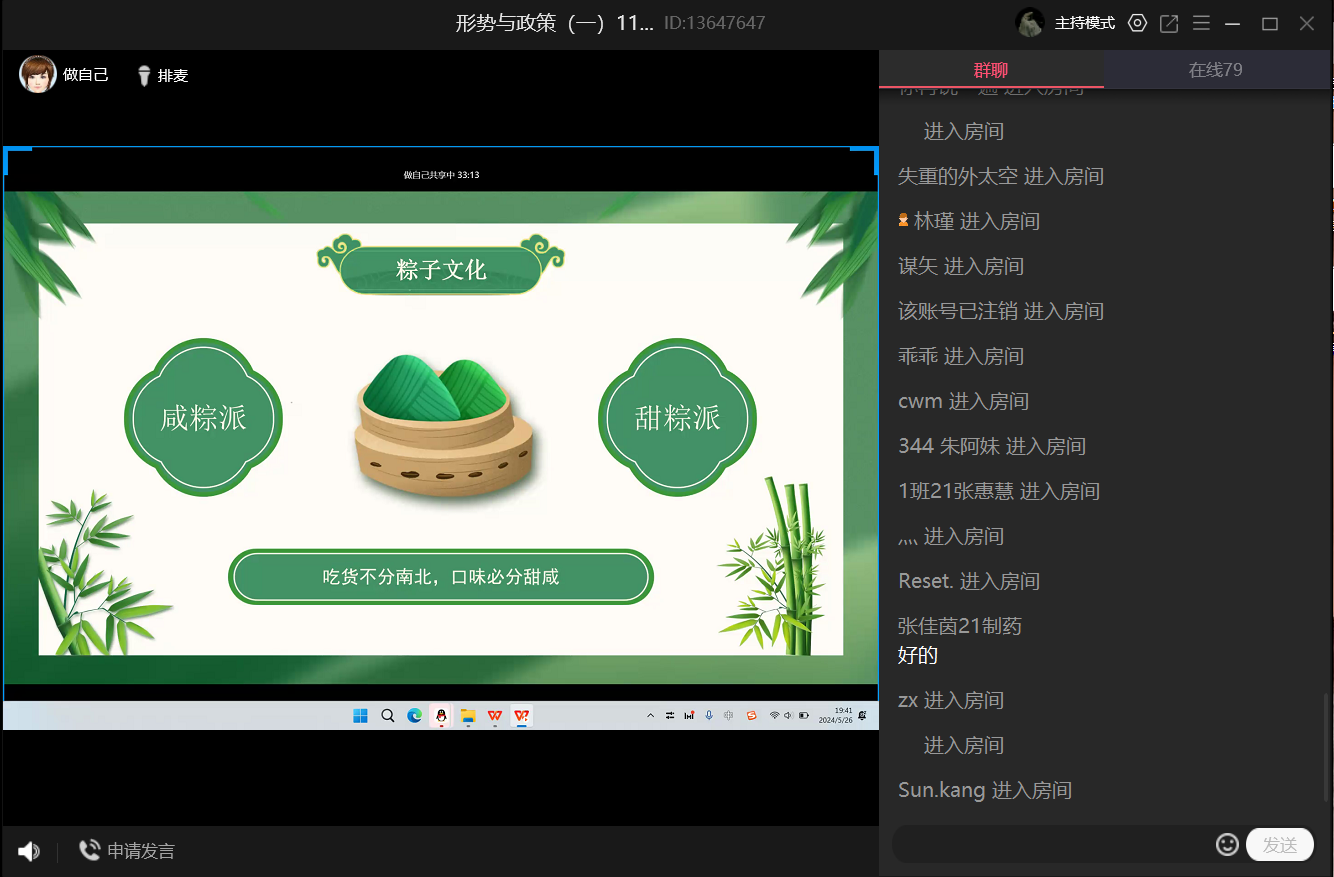Click the chat message input field
1334x877 pixels.
tap(1050, 845)
